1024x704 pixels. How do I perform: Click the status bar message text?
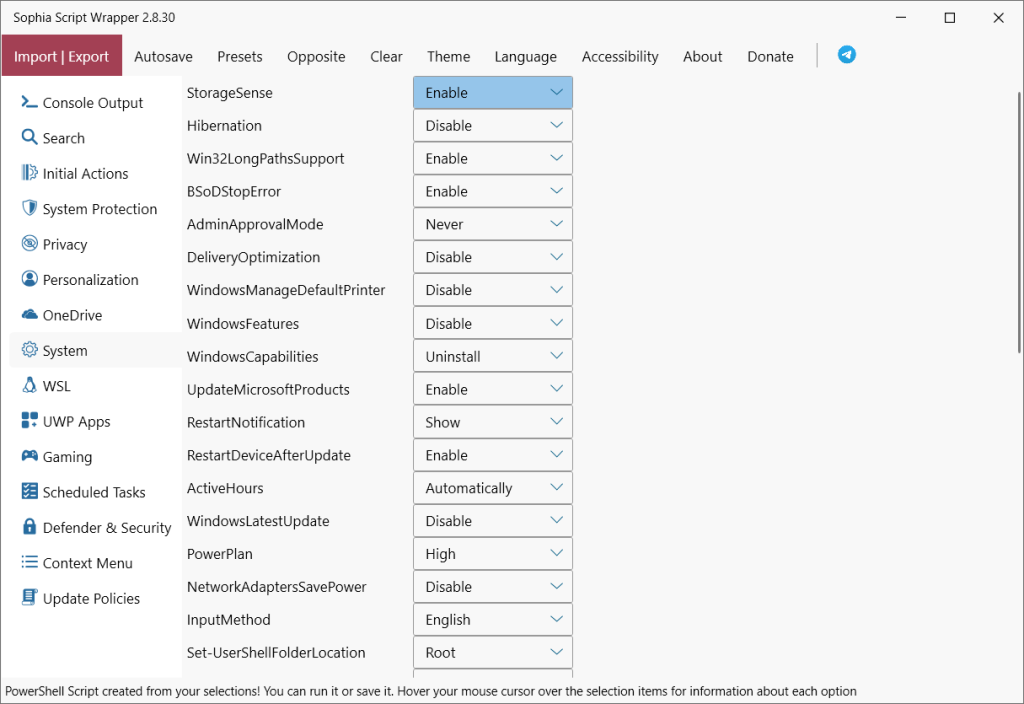point(430,691)
